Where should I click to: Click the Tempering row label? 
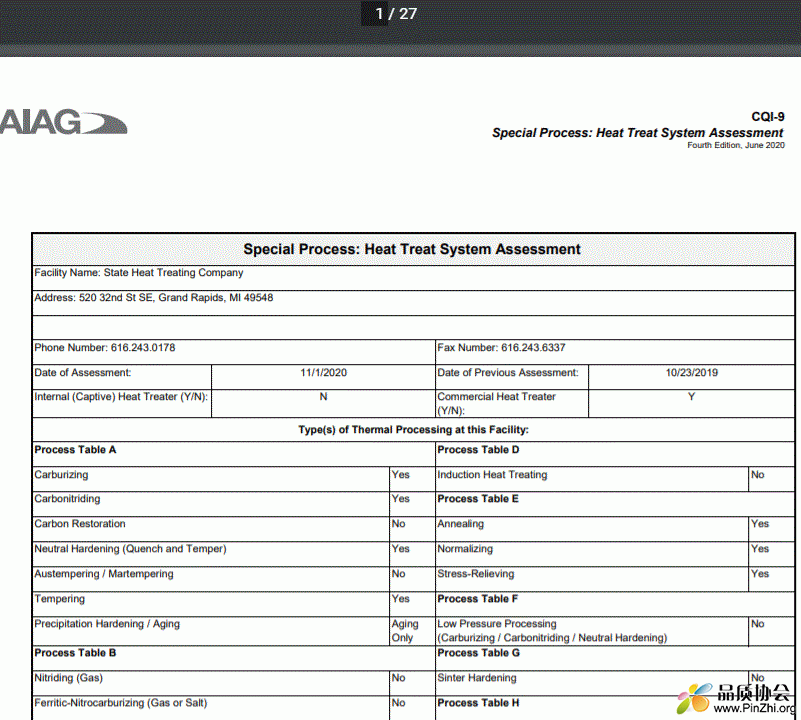pos(59,599)
